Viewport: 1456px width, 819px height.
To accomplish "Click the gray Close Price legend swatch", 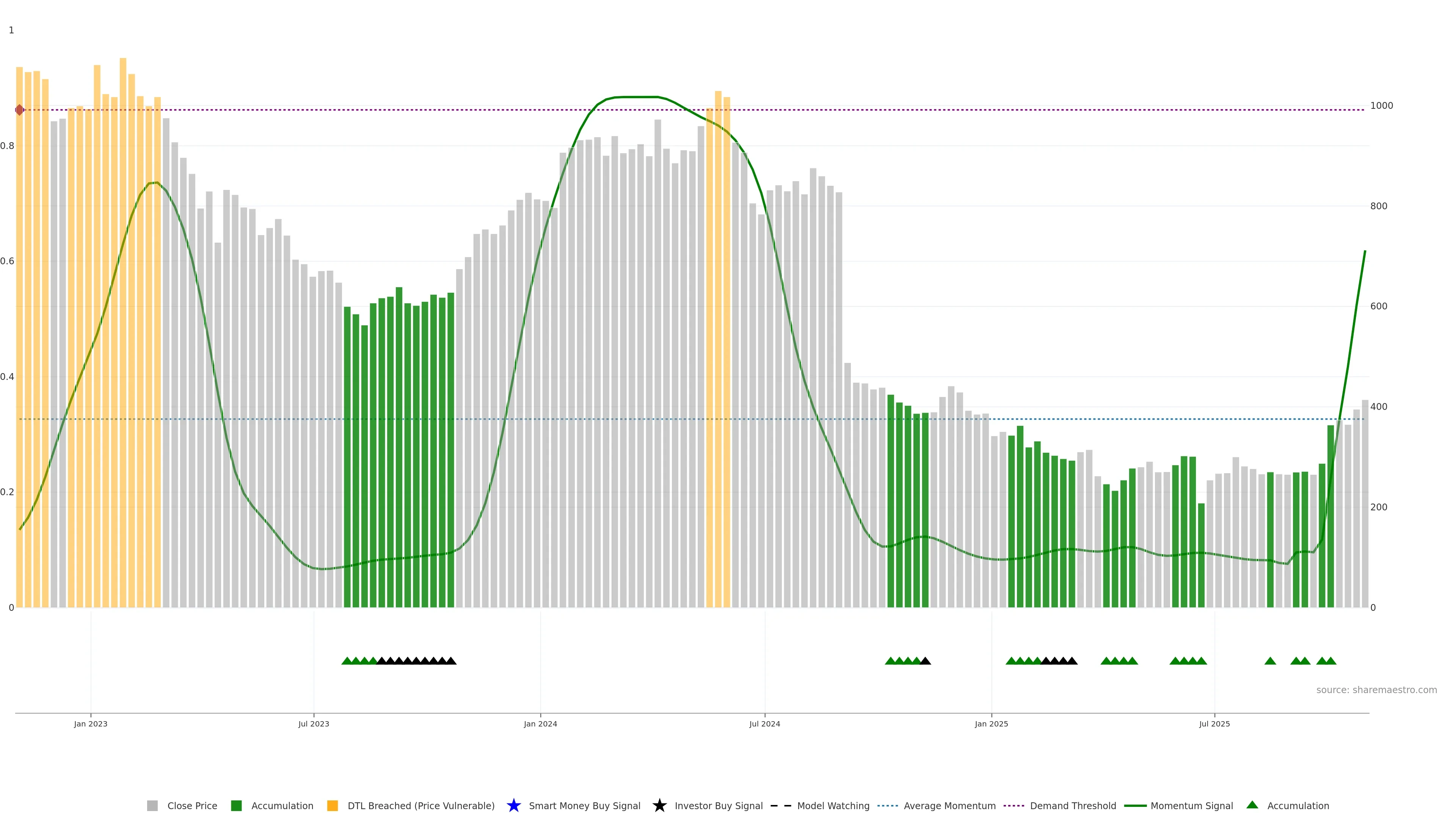I will click(152, 805).
